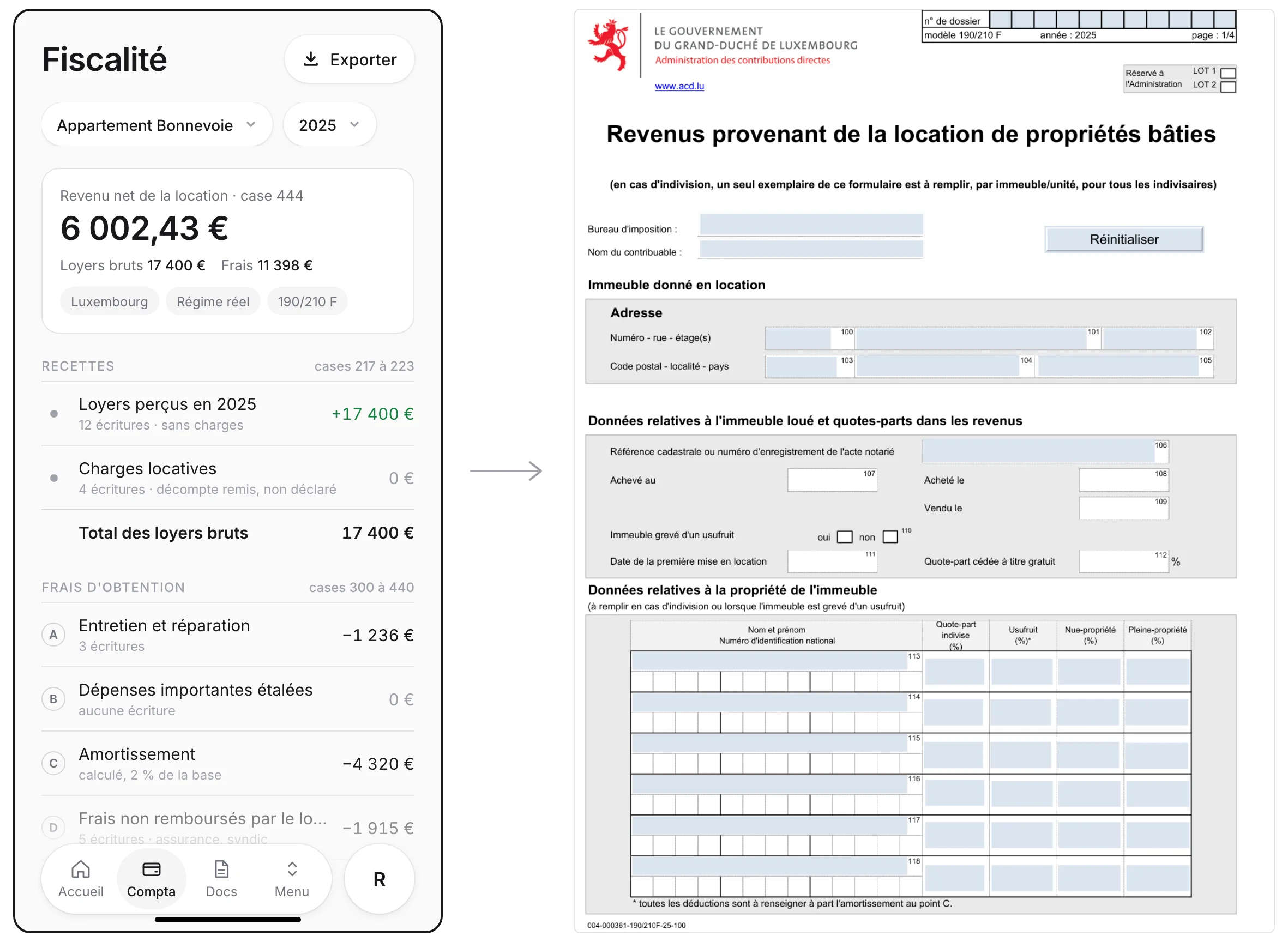Click the Acheté le field 108
1288x942 pixels.
(1123, 480)
